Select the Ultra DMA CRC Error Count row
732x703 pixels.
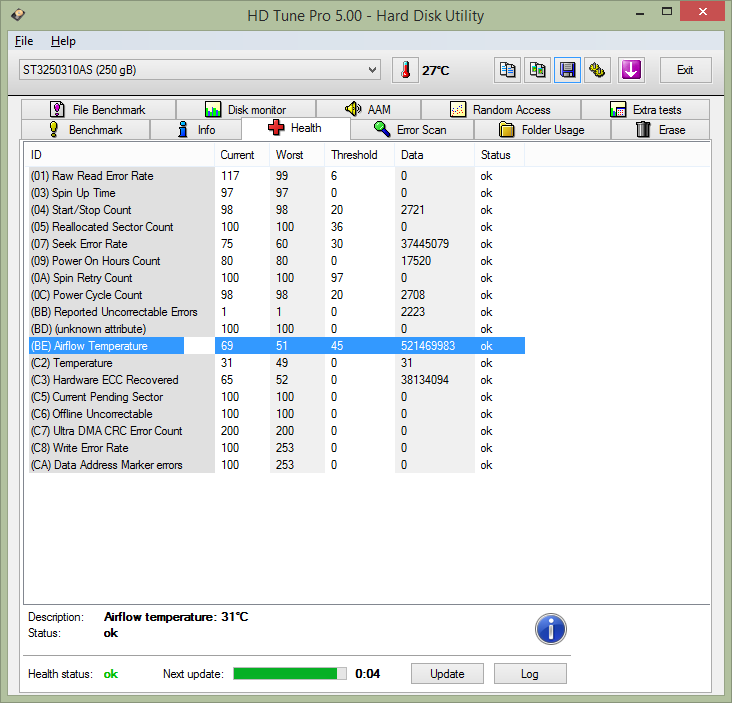[x=276, y=431]
